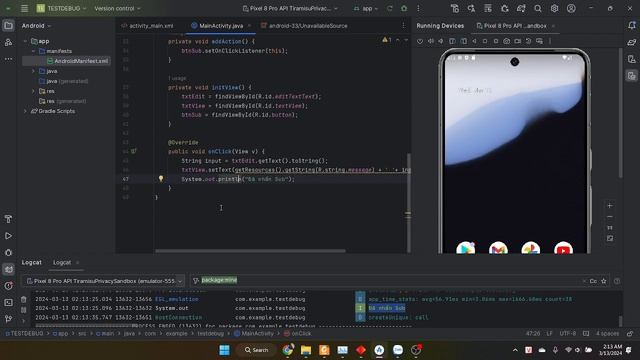This screenshot has width=640, height=360.
Task: Open the Pixel 8 Pro device selector in the top toolbar
Action: 290,8
